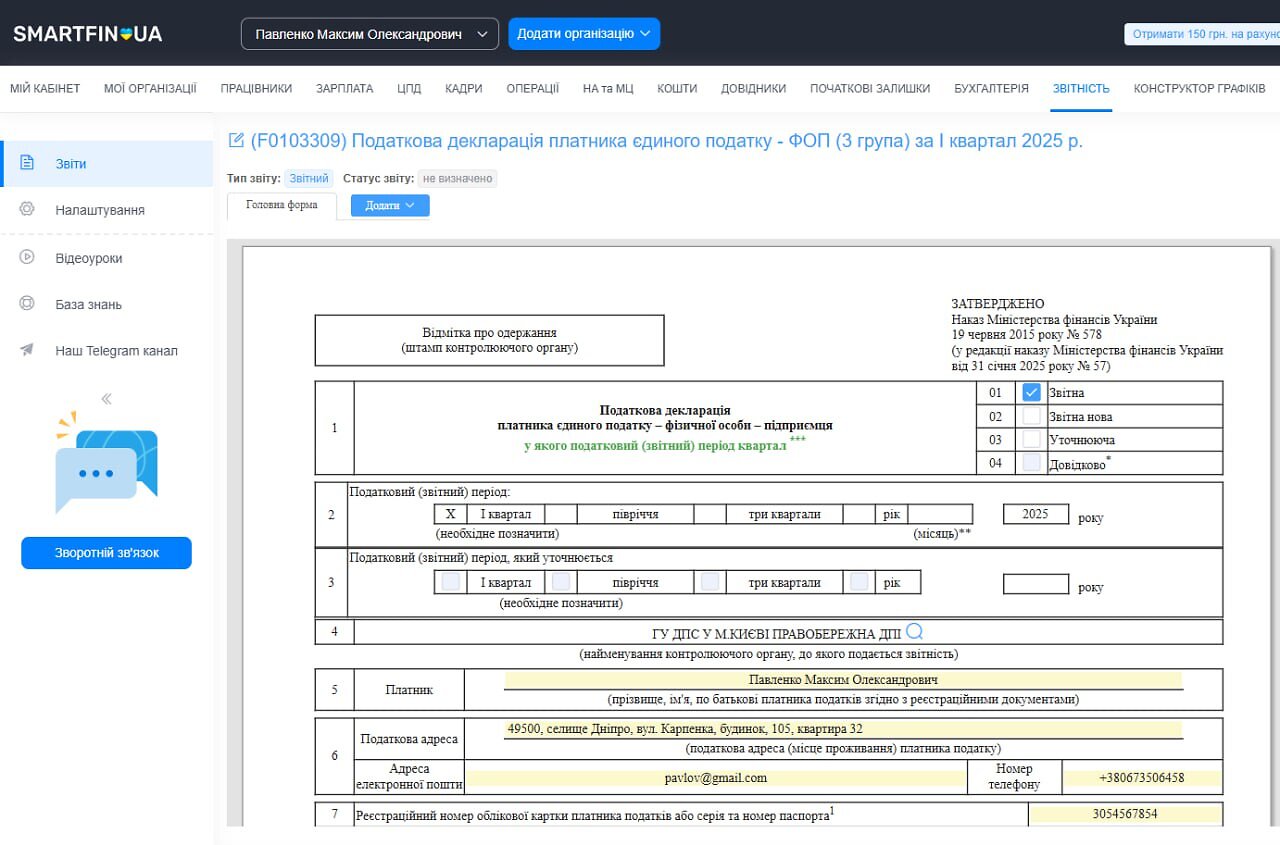Check the Уточнююча checkbox
Image resolution: width=1280 pixels, height=845 pixels.
pyautogui.click(x=1032, y=439)
